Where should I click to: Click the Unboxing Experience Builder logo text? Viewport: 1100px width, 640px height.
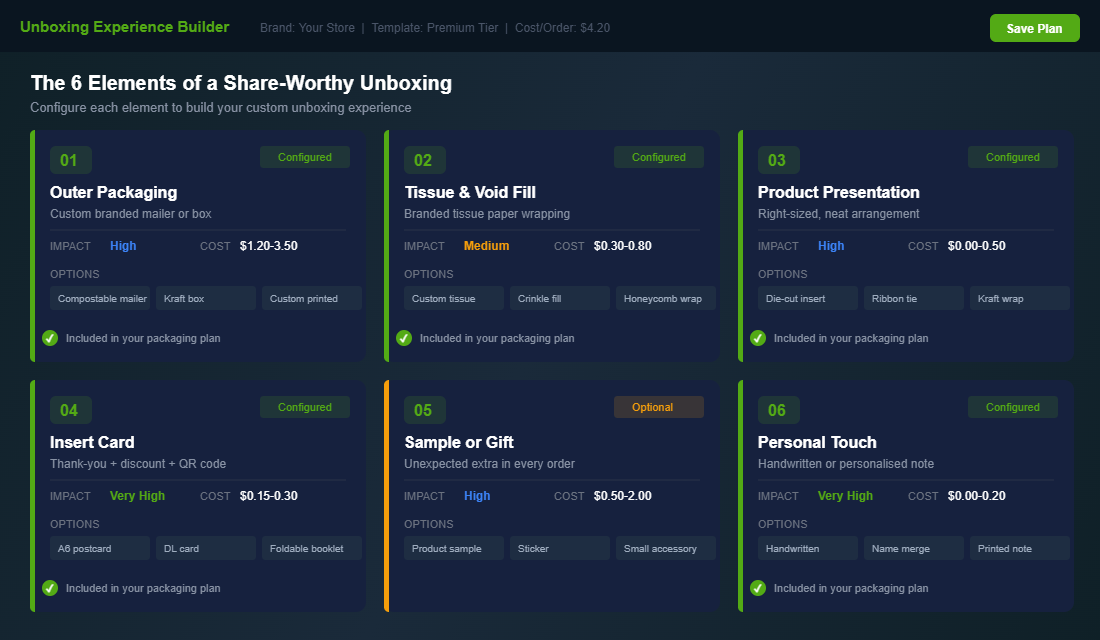coord(124,27)
